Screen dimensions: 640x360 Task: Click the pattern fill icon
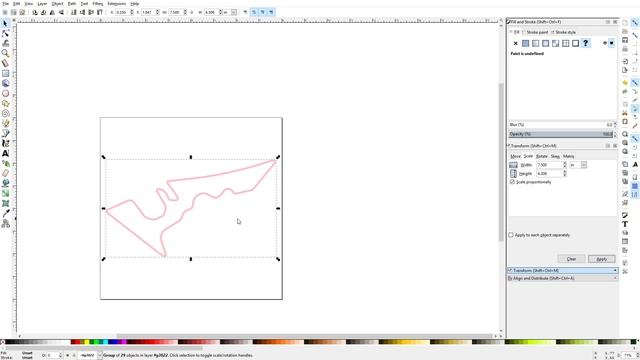(565, 43)
